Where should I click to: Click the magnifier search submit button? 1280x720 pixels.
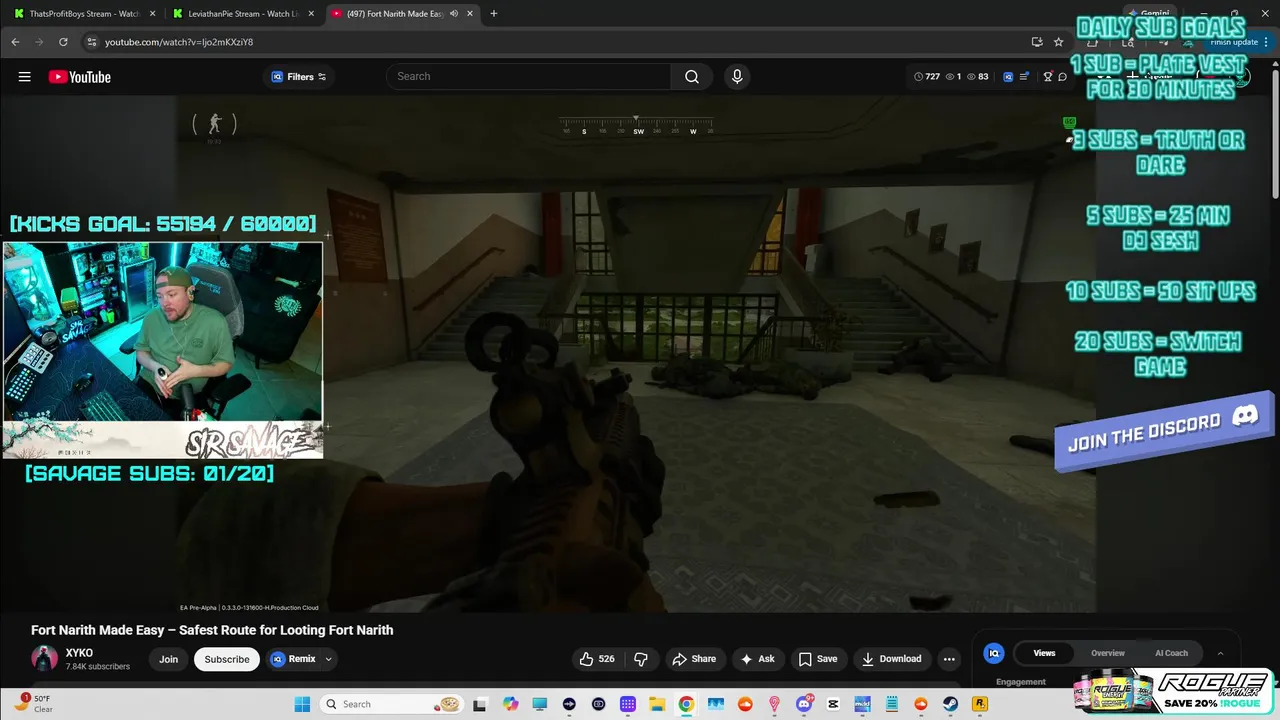point(692,77)
